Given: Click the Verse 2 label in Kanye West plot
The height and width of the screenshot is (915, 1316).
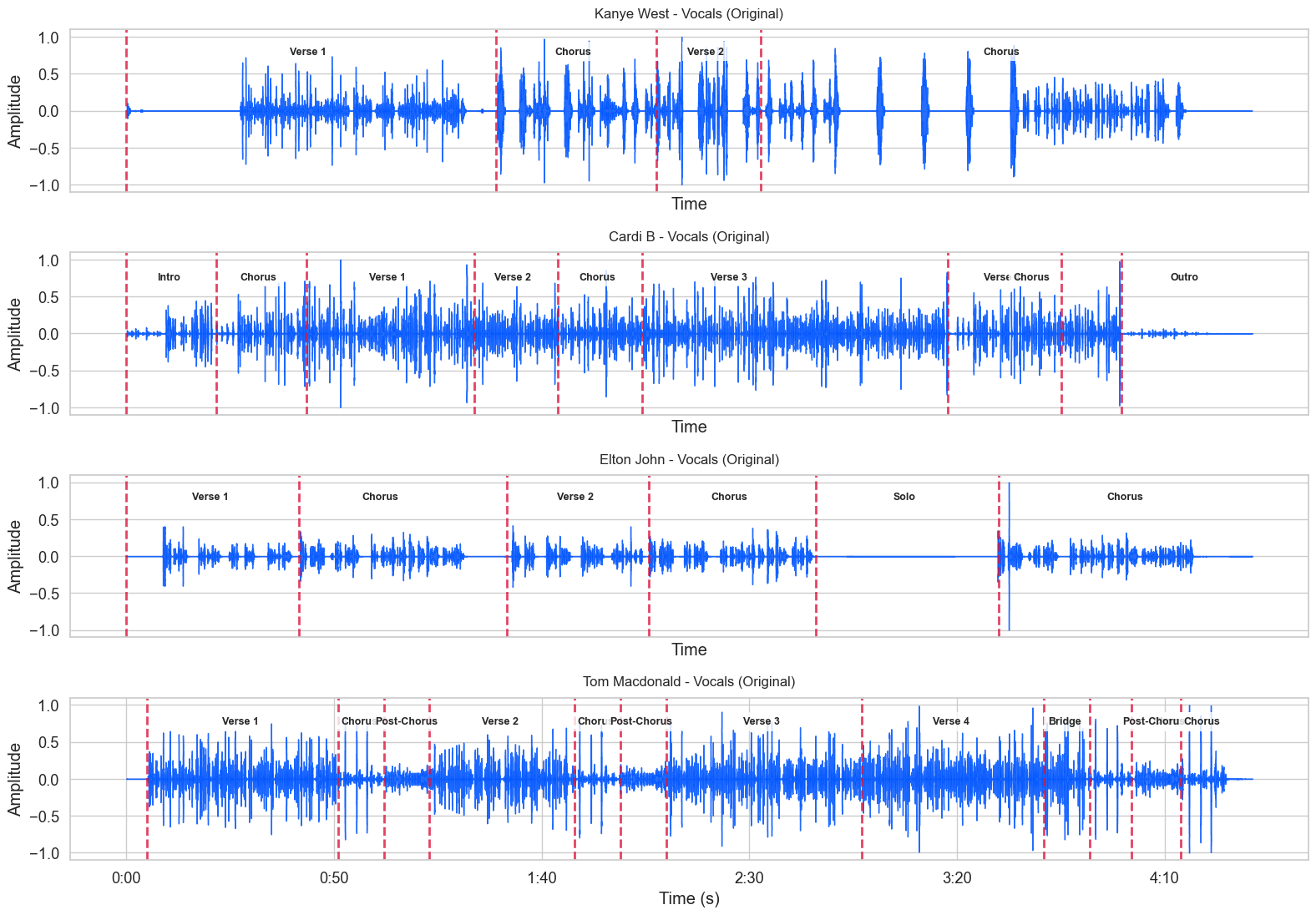Looking at the screenshot, I should (705, 52).
